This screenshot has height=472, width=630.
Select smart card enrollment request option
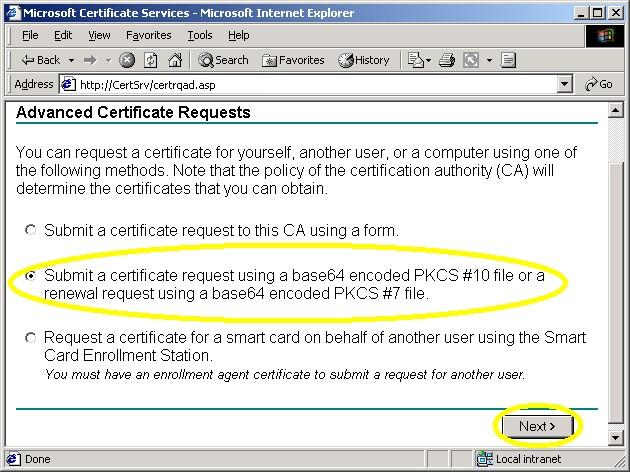(31, 338)
